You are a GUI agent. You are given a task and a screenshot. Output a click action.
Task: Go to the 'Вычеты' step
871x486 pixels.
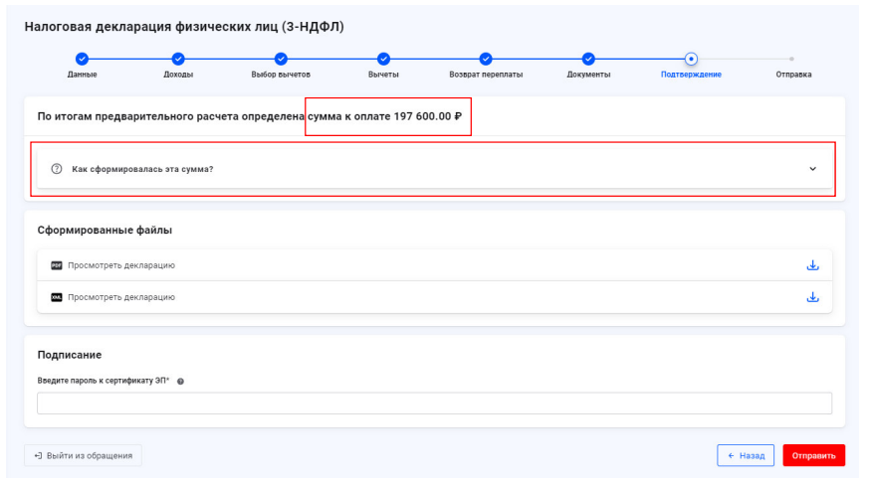(383, 59)
